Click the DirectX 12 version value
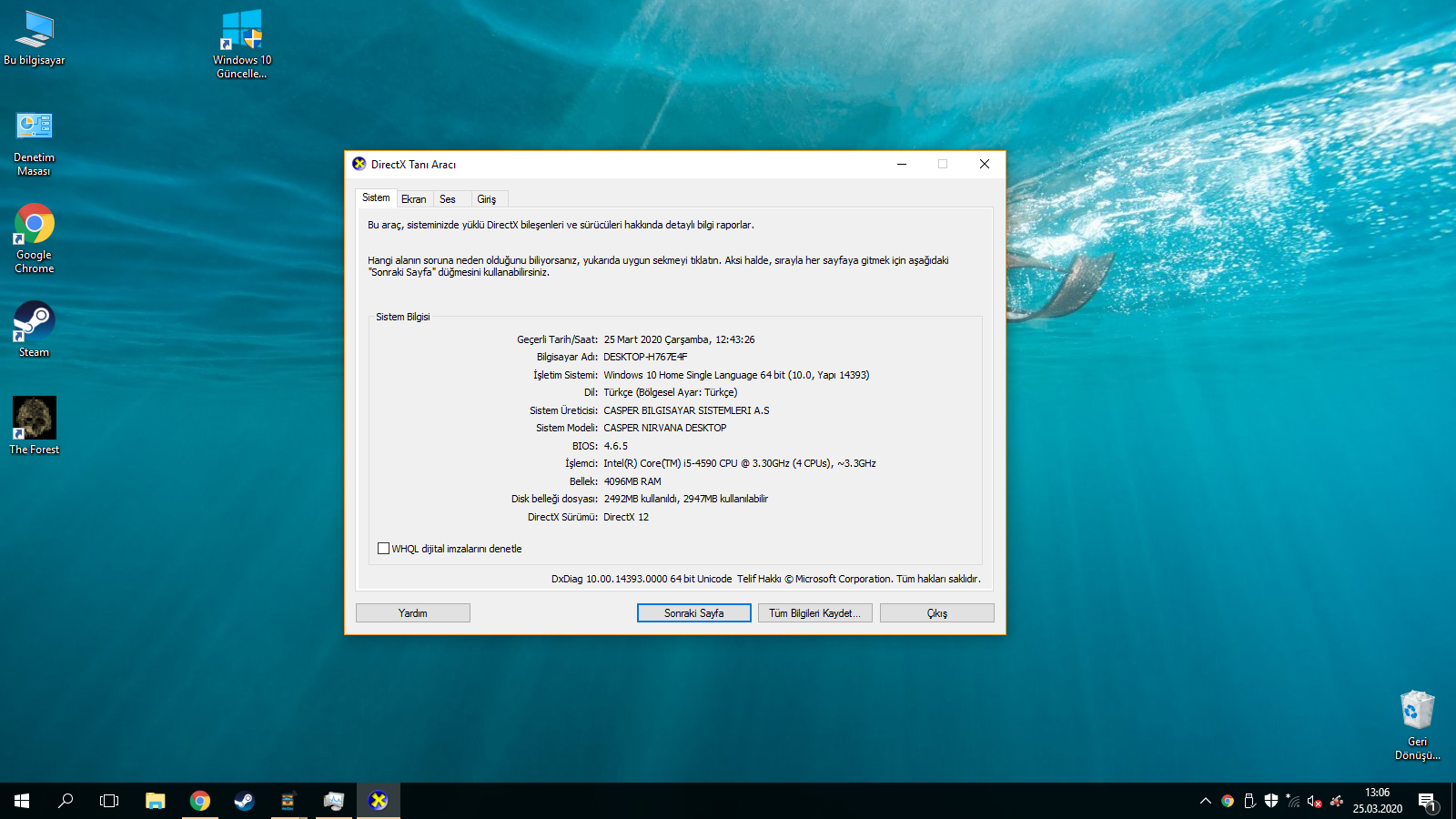Image resolution: width=1456 pixels, height=819 pixels. tap(626, 517)
